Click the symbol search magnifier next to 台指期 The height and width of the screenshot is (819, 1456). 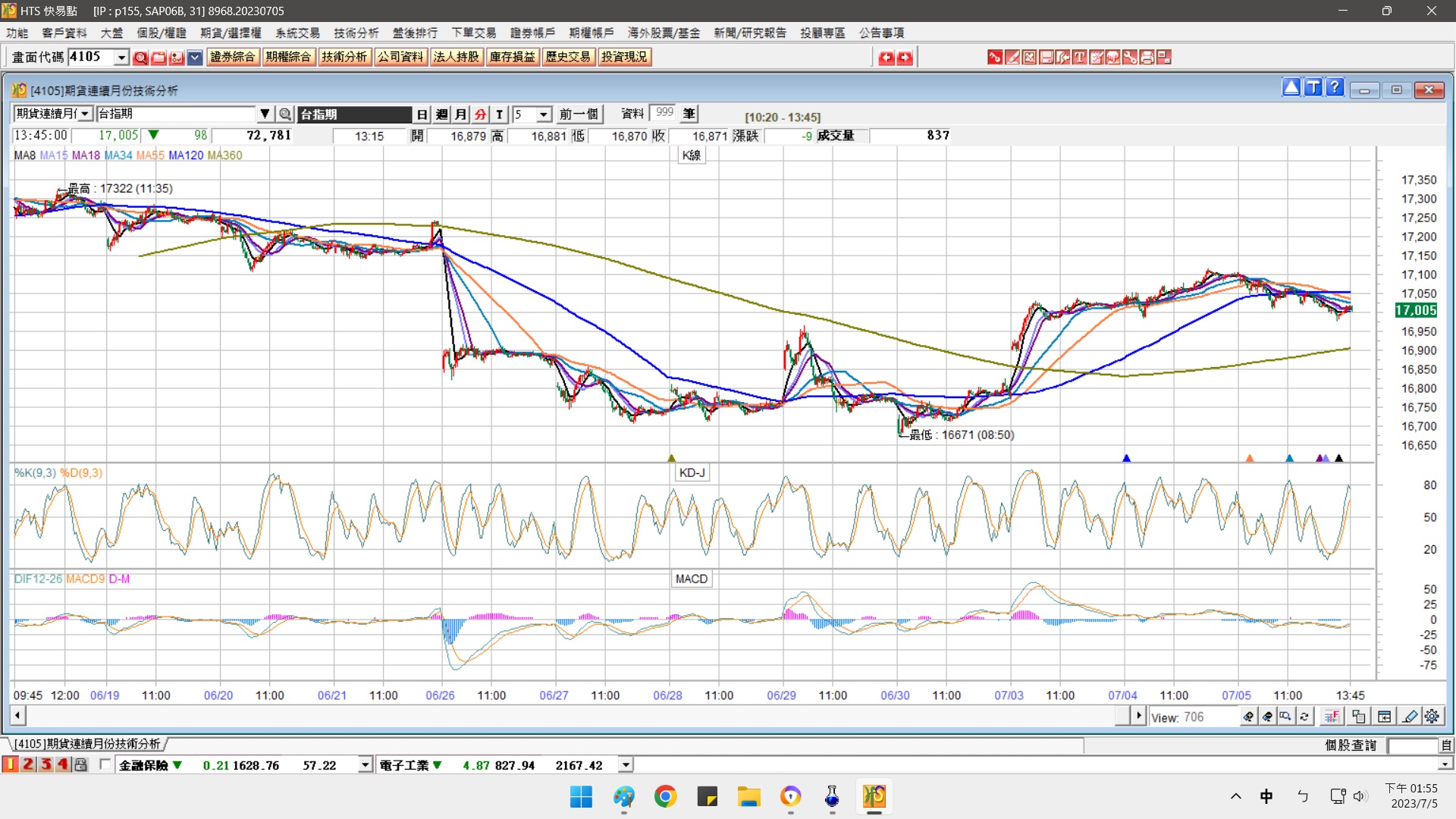pyautogui.click(x=285, y=115)
